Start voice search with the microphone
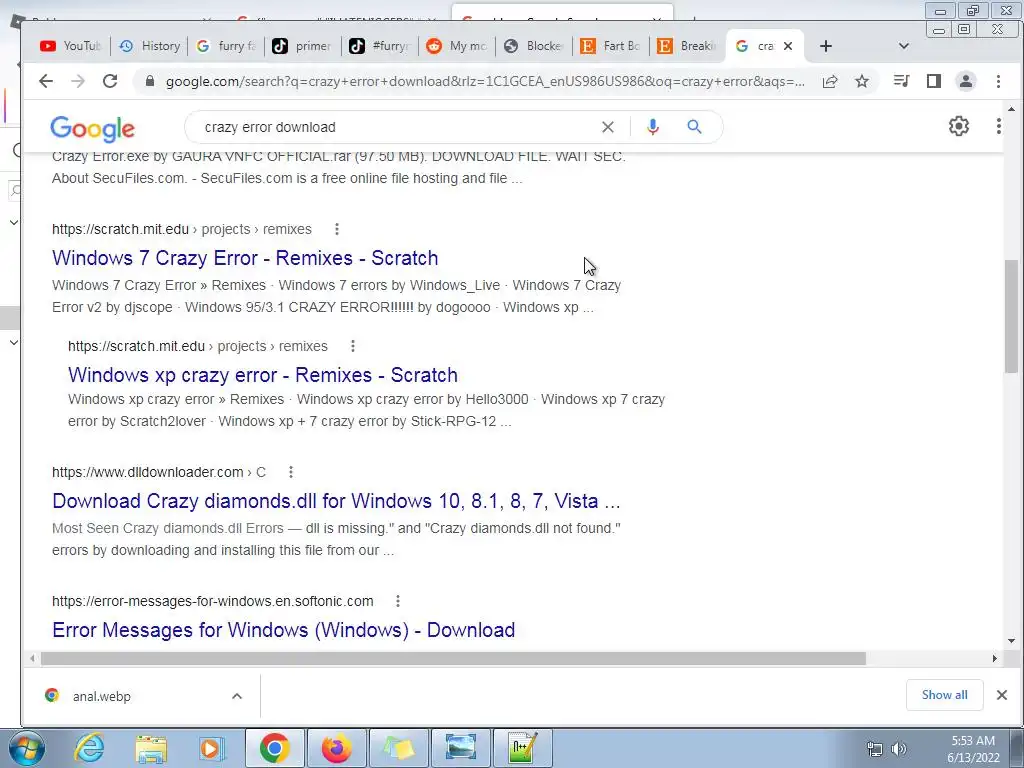This screenshot has width=1024, height=768. [x=652, y=127]
